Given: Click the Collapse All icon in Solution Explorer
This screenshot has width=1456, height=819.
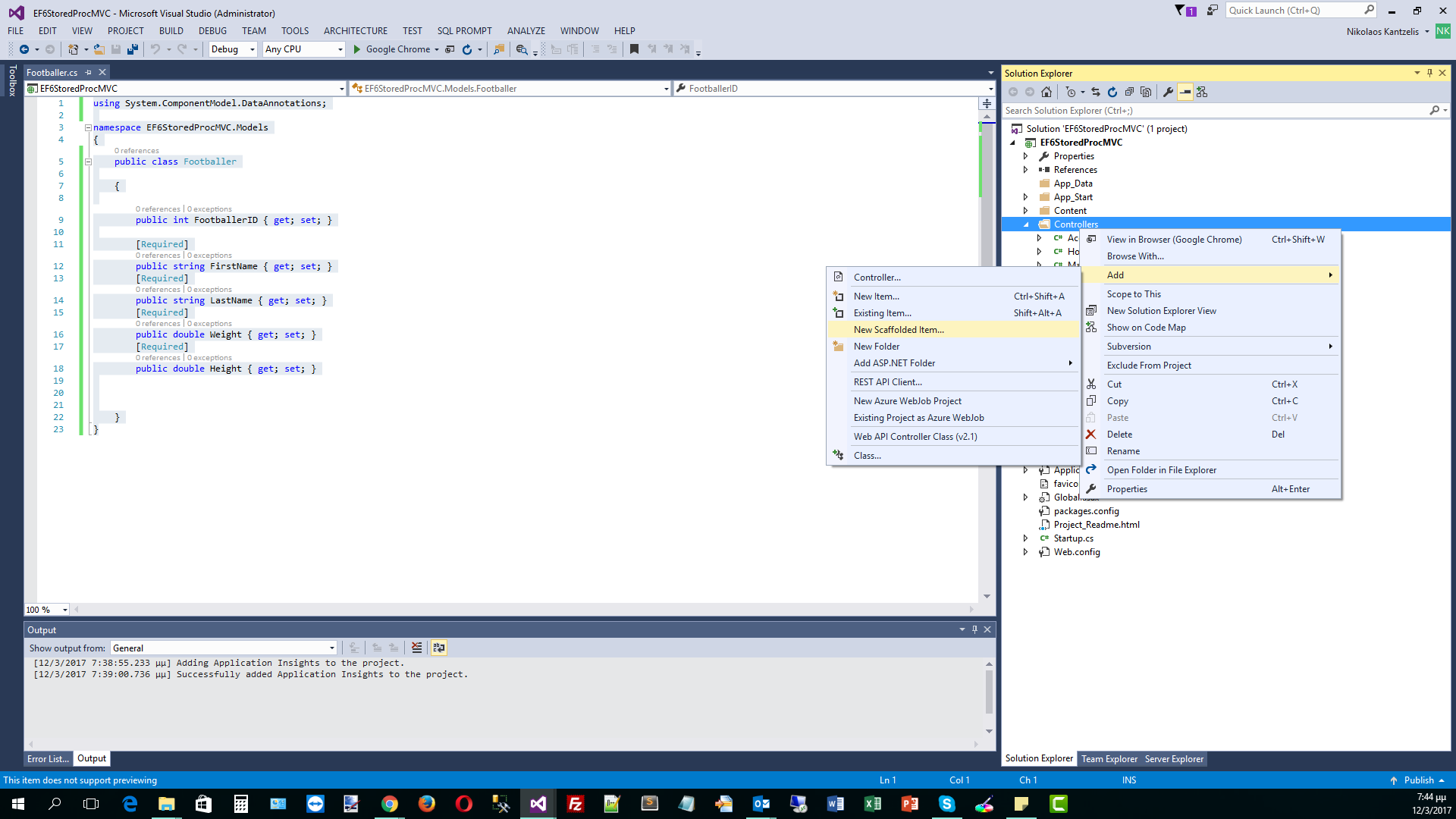Looking at the screenshot, I should 1129,92.
